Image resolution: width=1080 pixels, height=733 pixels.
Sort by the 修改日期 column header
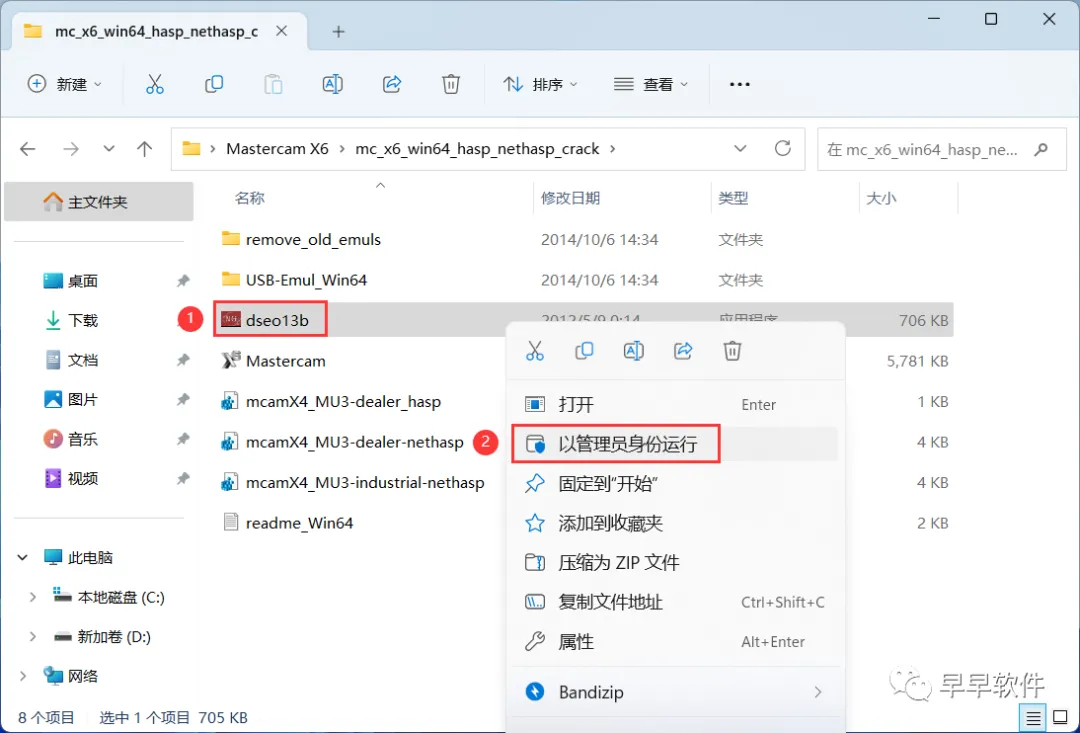point(570,198)
